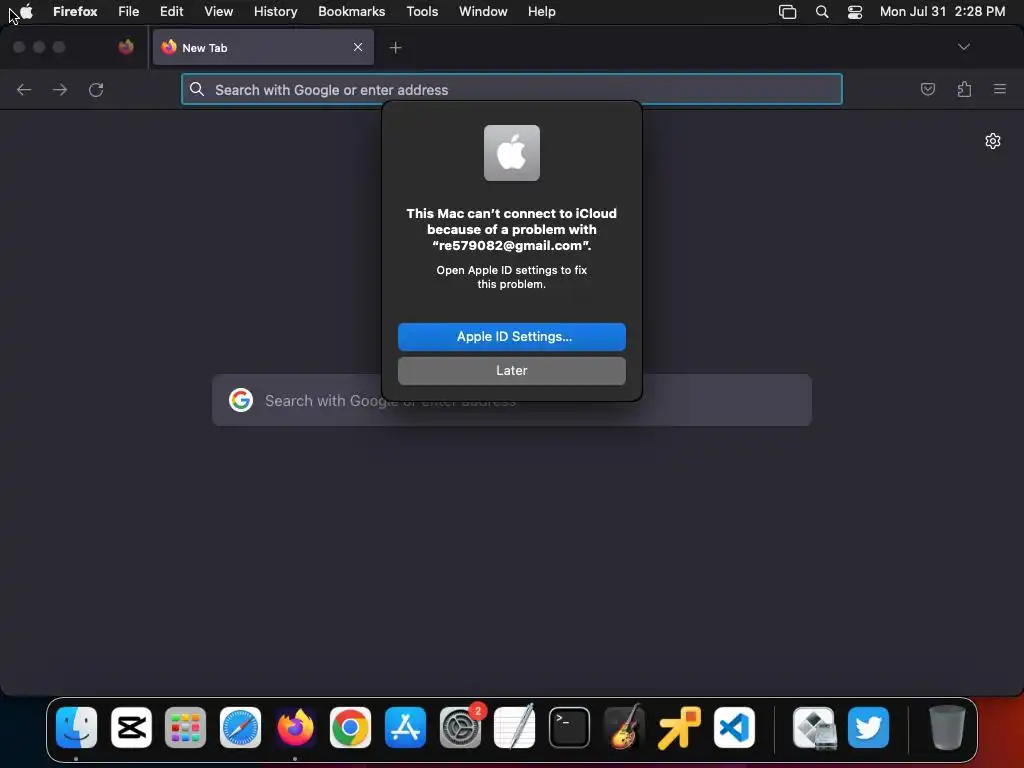The height and width of the screenshot is (768, 1024).
Task: Open the Trash in the Dock
Action: [x=947, y=727]
